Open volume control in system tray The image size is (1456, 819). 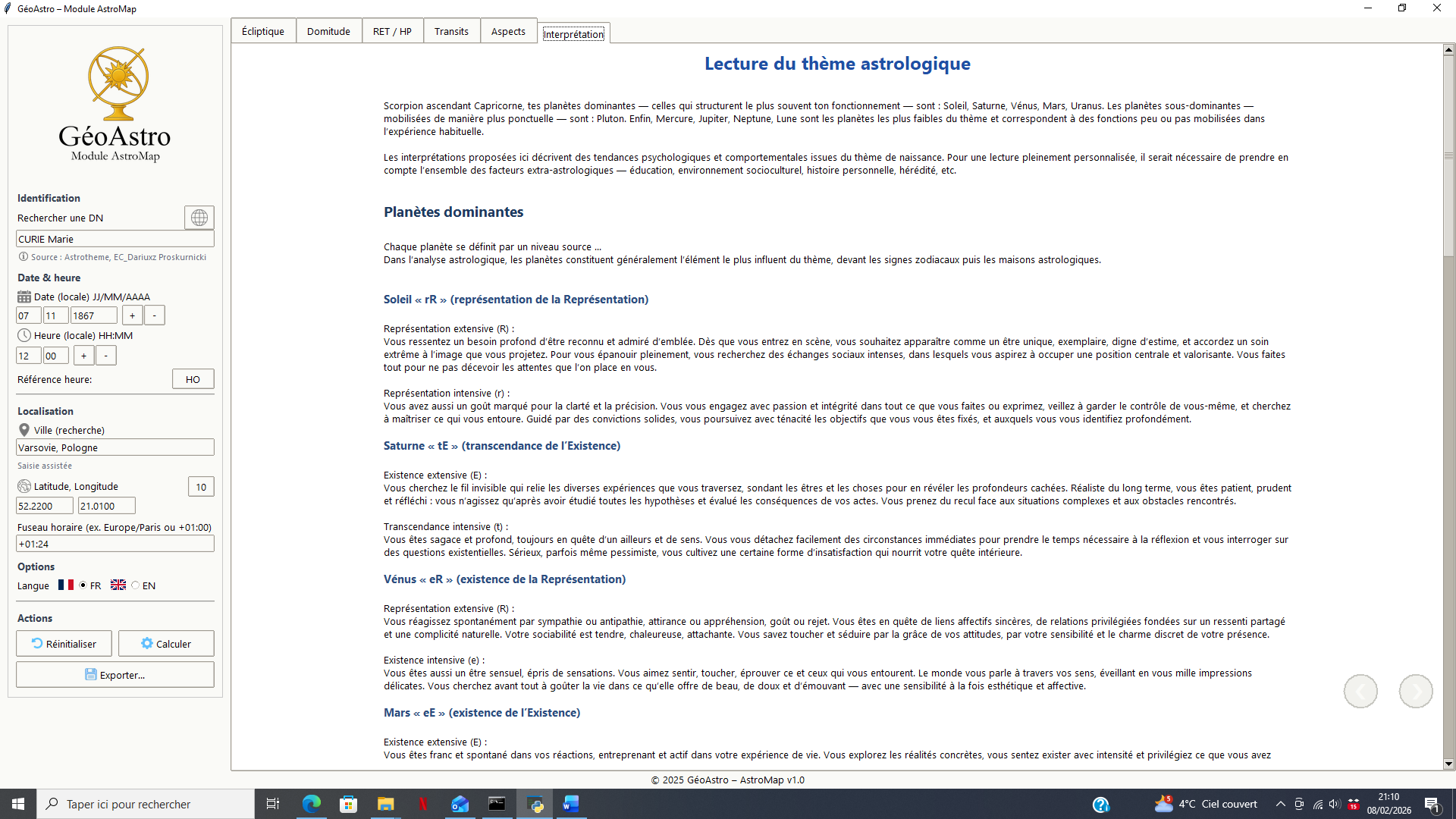(1335, 804)
